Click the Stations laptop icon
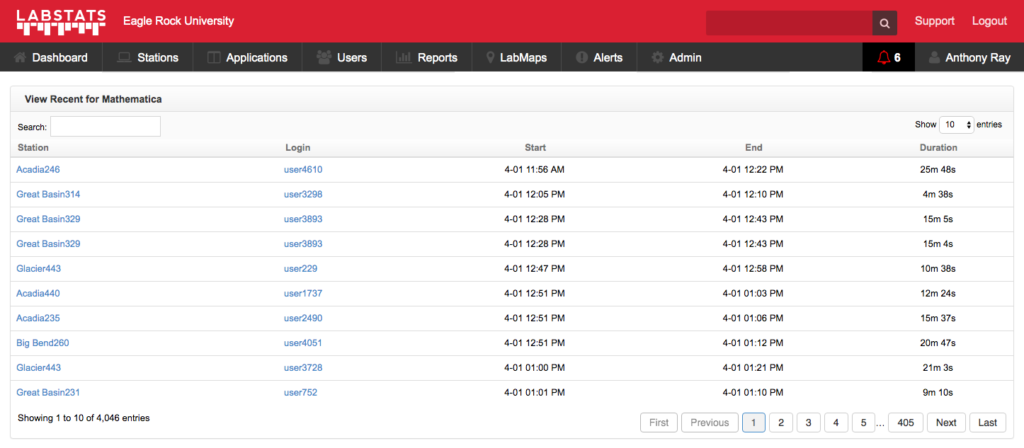Image resolution: width=1024 pixels, height=448 pixels. tap(124, 57)
